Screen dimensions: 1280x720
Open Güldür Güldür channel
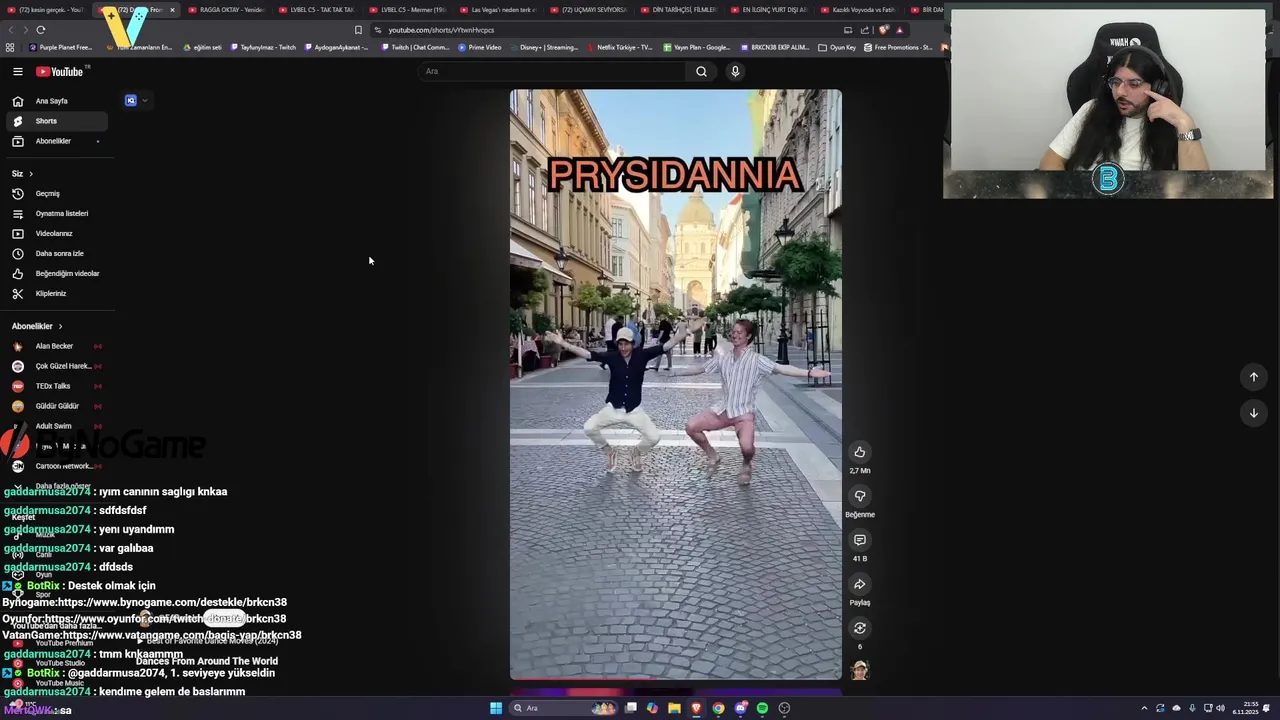point(56,406)
